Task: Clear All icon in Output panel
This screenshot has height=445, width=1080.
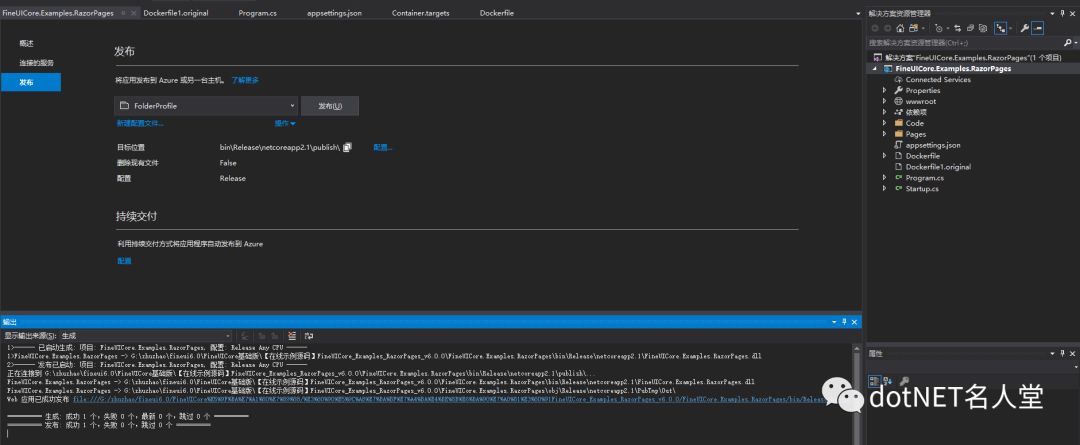Action: [x=292, y=335]
